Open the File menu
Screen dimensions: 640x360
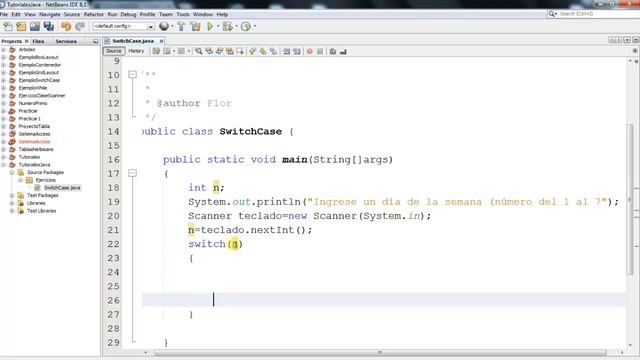tap(4, 14)
